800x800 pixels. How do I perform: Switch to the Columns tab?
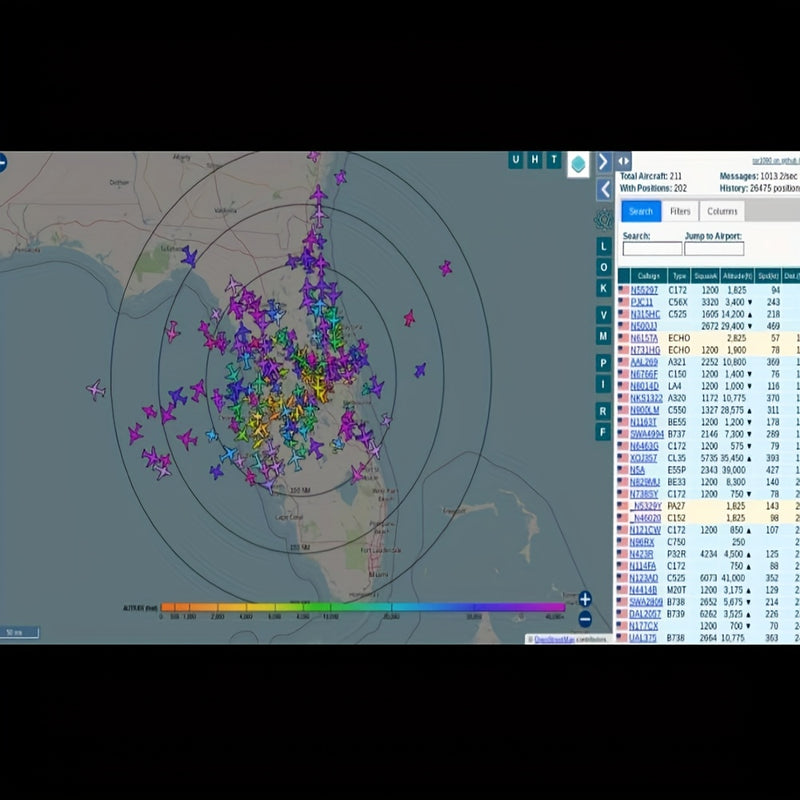[x=722, y=211]
